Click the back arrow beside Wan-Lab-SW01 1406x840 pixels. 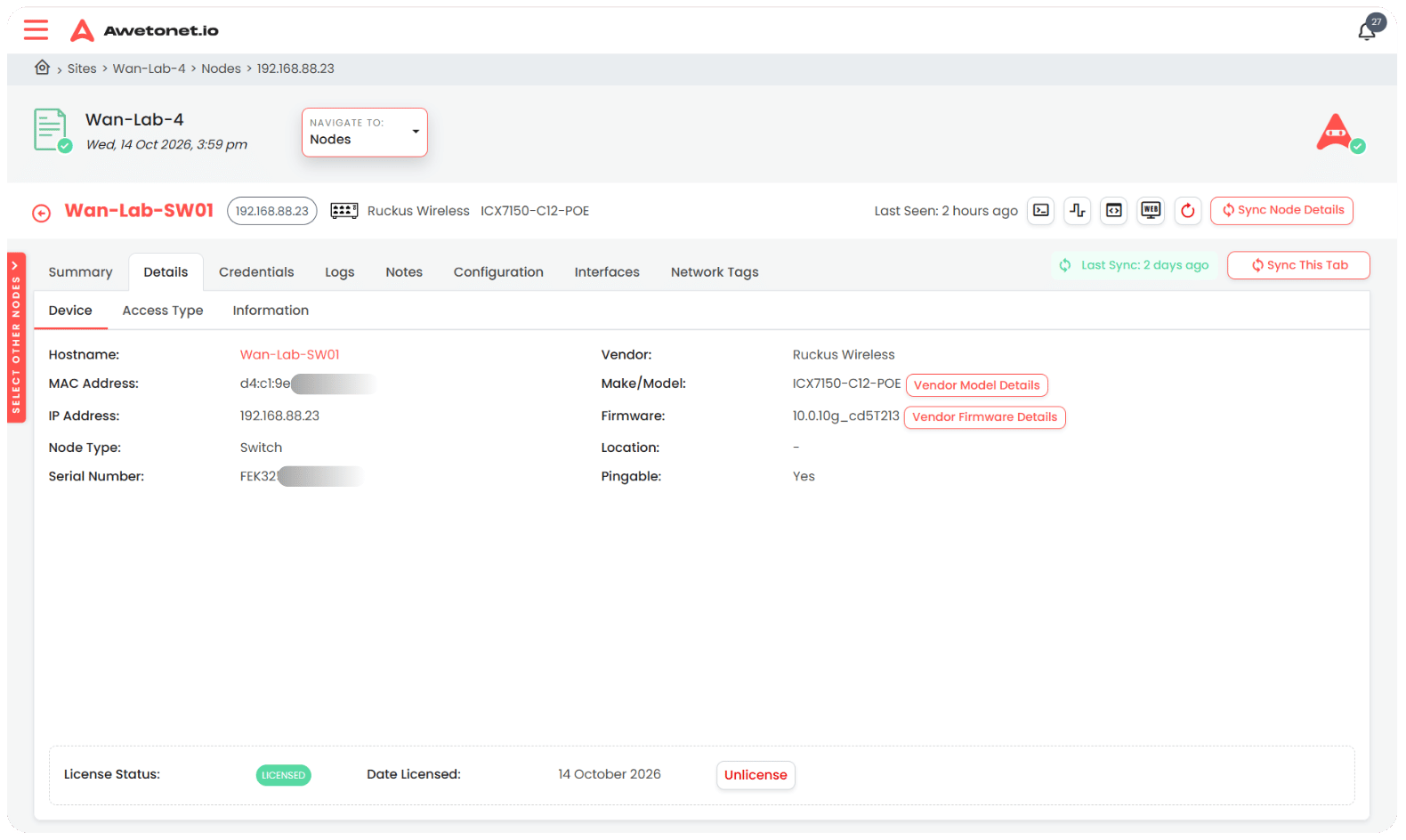pyautogui.click(x=41, y=213)
